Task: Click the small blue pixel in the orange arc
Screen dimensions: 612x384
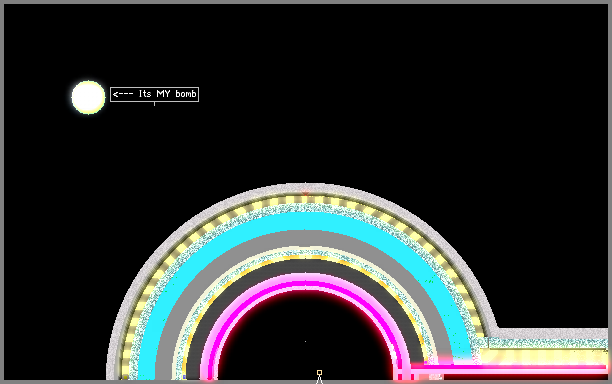Action: click(x=184, y=377)
